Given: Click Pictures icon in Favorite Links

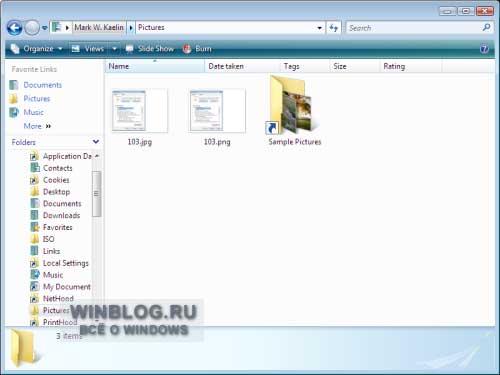Looking at the screenshot, I should click(x=14, y=99).
